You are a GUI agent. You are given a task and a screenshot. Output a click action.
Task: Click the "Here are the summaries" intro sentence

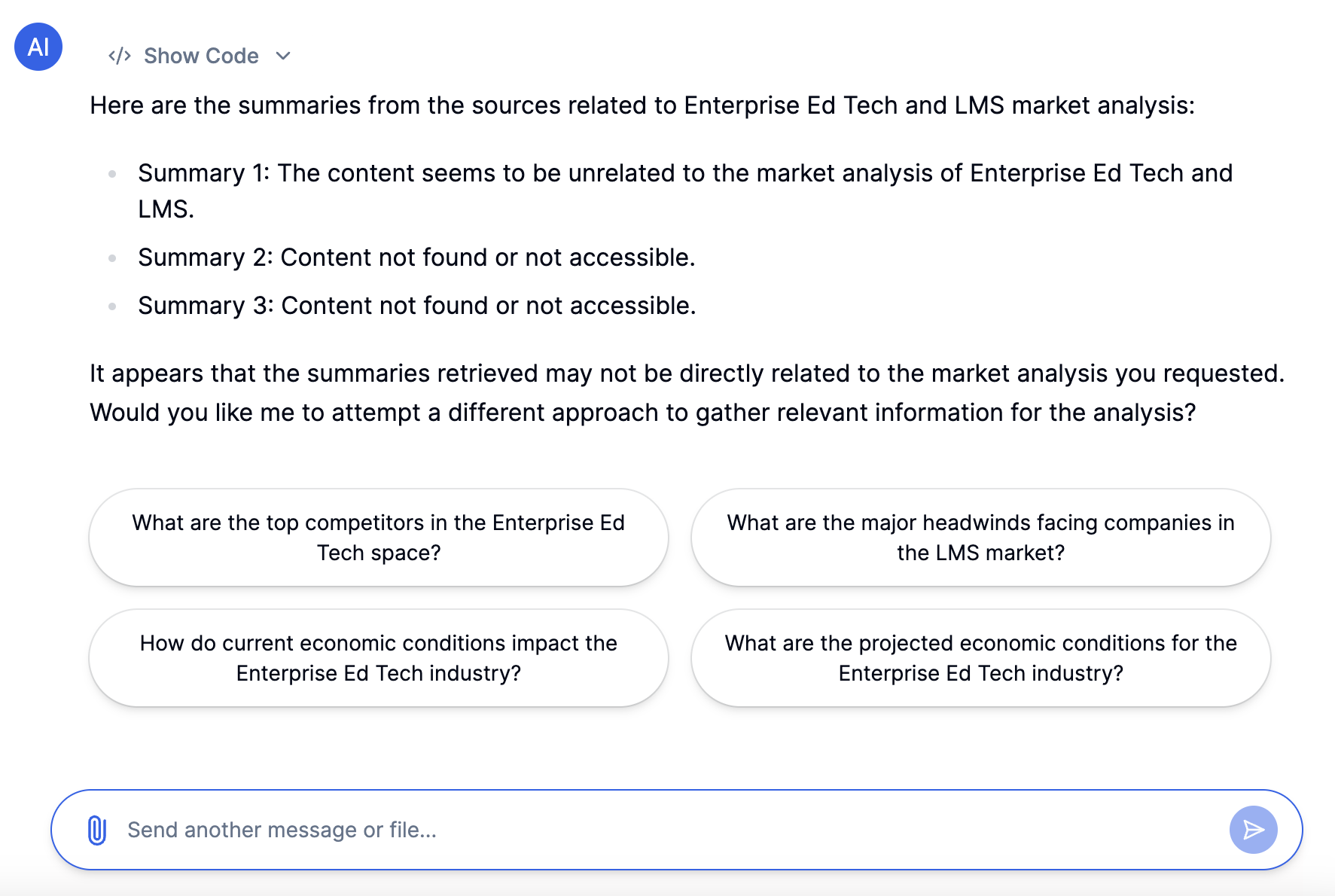(x=642, y=105)
